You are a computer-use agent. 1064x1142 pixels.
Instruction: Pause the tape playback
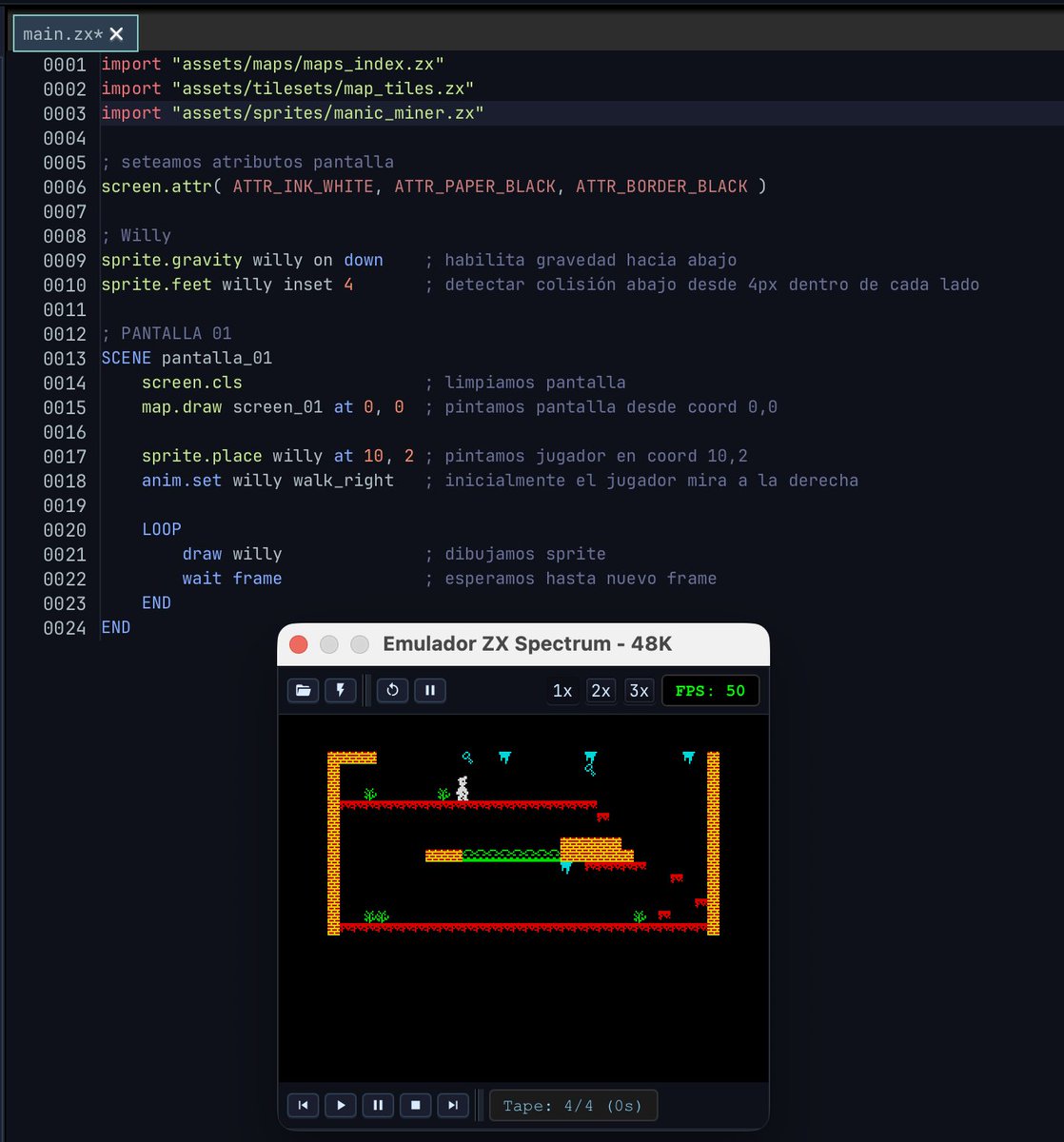click(x=378, y=1105)
